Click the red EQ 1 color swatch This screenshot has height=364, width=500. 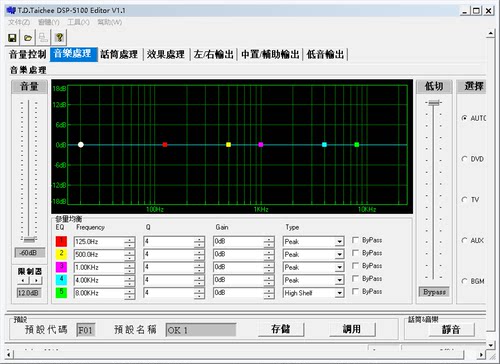(x=61, y=241)
